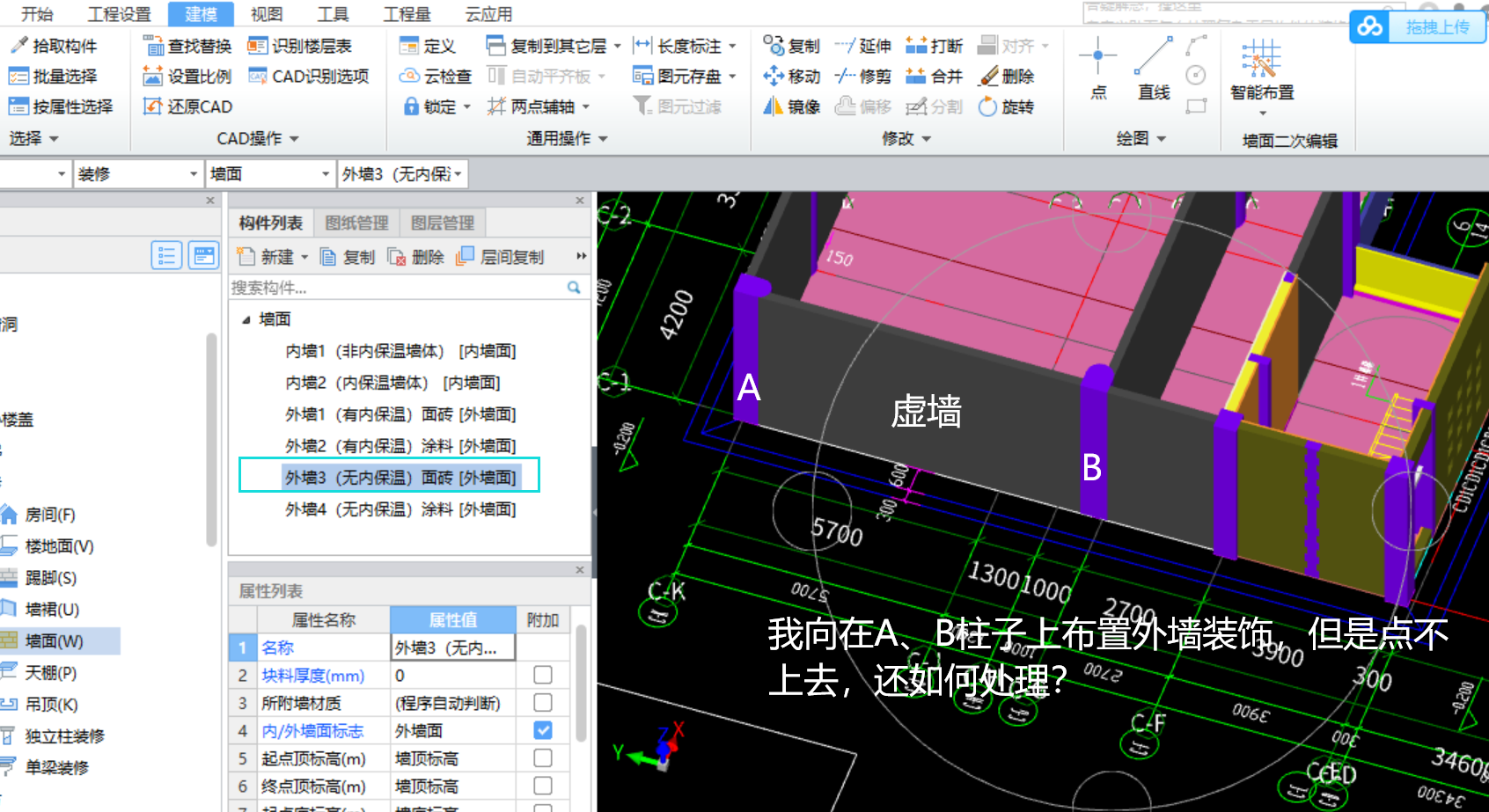Open the 装修 category dropdown
Viewport: 1489px width, 812px height.
[194, 174]
